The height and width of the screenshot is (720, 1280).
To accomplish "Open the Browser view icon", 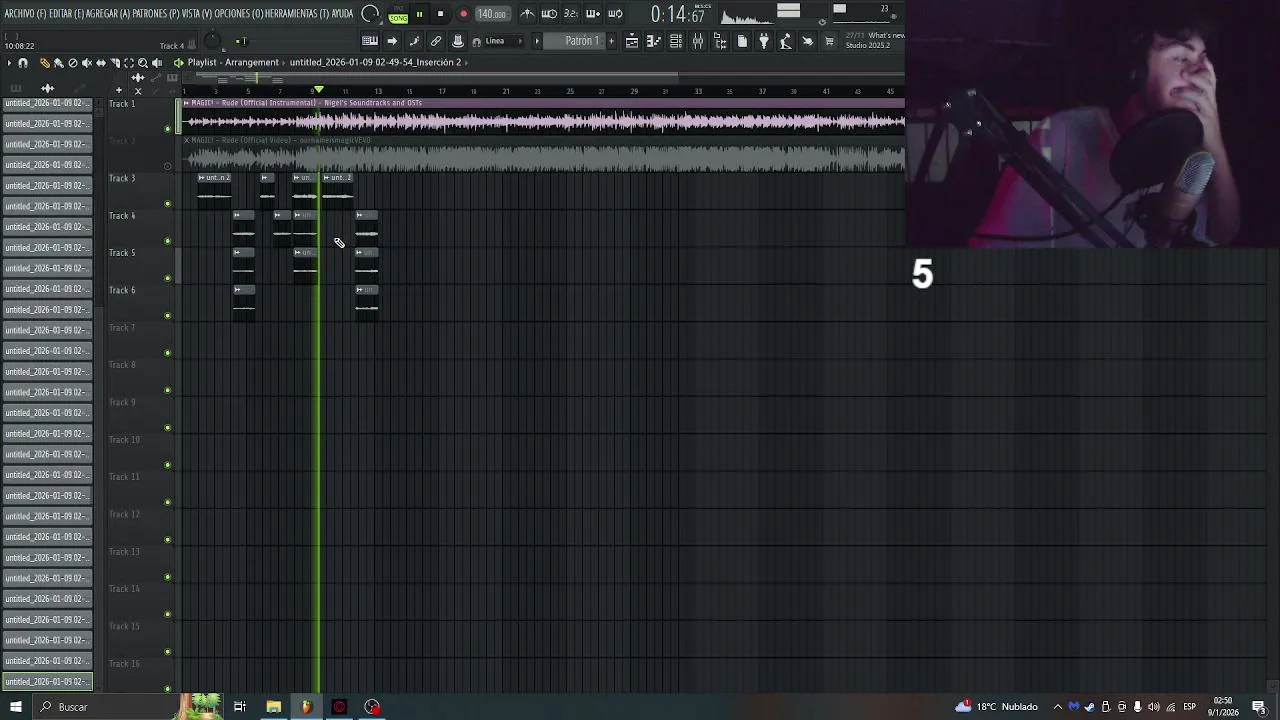I will tap(720, 41).
